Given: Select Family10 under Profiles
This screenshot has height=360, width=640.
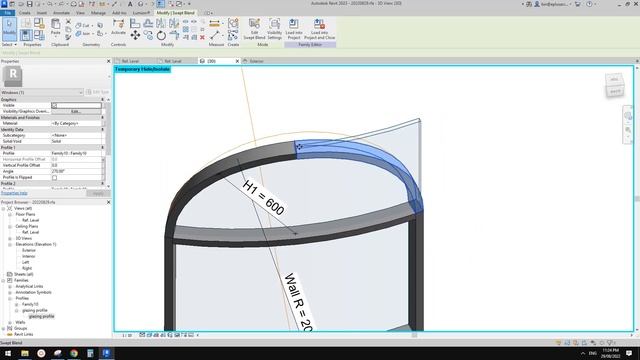Looking at the screenshot, I should [30, 304].
